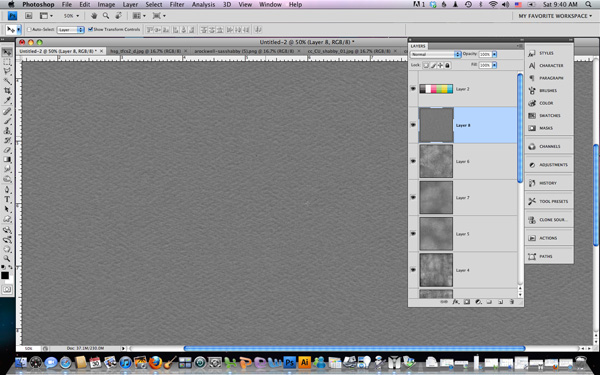Hide Layer 7 with its eye icon
This screenshot has height=375, width=600.
413,197
